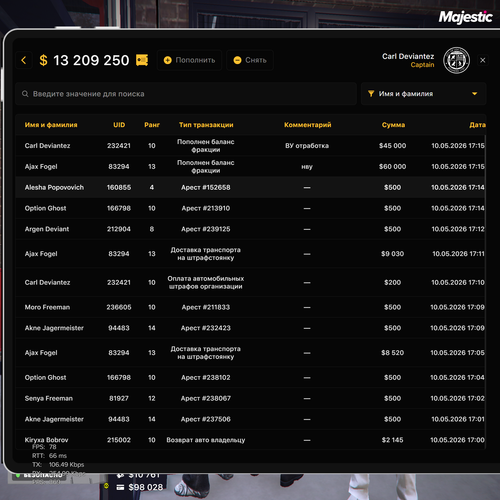Open the Имя и фамилия filter dropdown
The image size is (500, 500).
423,94
